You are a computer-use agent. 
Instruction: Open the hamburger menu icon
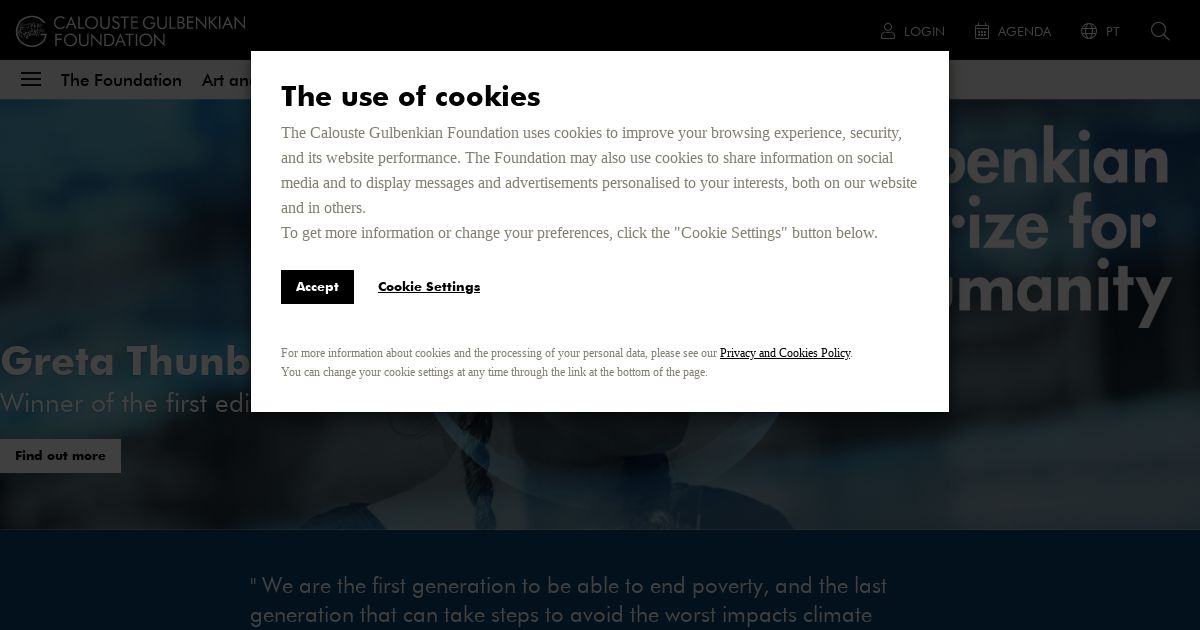pos(31,79)
